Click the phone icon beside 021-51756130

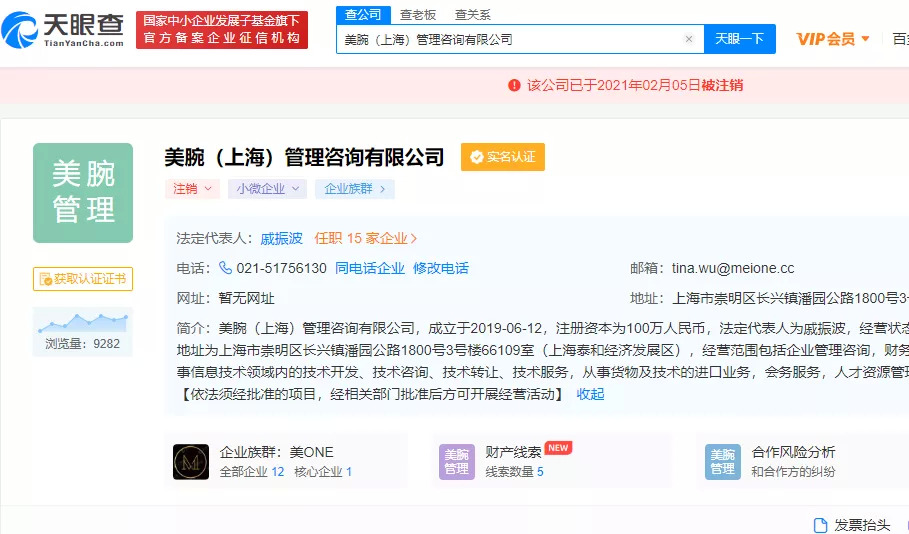[x=225, y=268]
